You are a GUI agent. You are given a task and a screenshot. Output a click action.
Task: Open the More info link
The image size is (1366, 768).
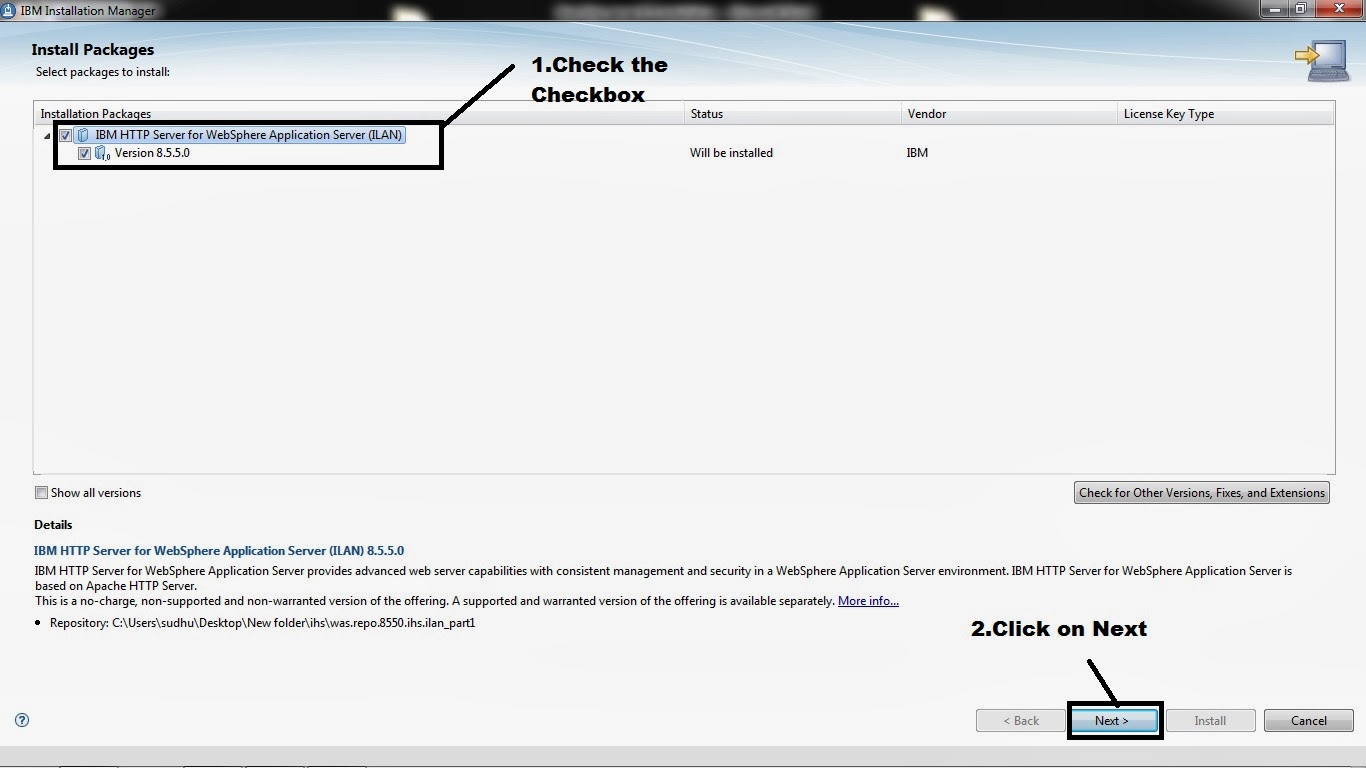(x=867, y=600)
